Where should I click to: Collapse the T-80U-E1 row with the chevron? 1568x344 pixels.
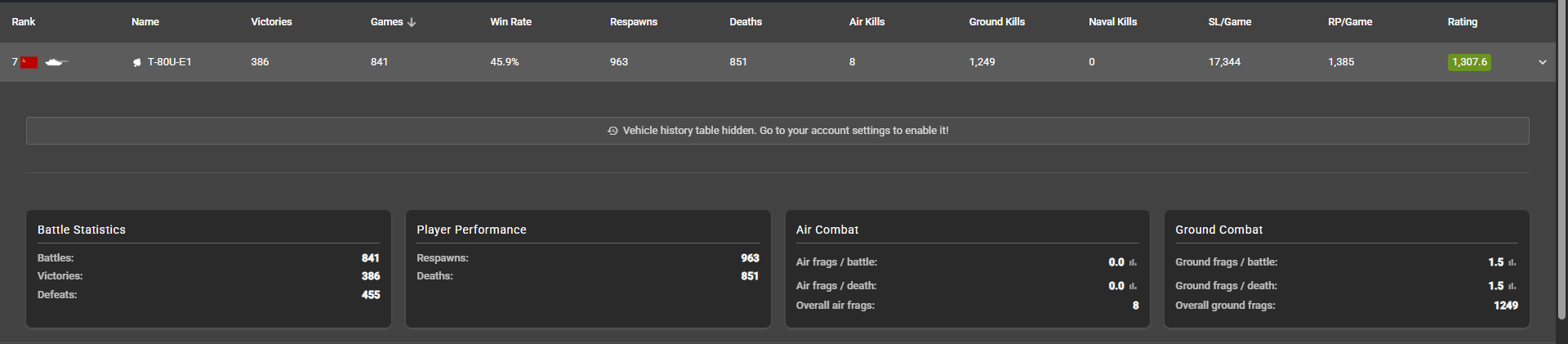1542,62
